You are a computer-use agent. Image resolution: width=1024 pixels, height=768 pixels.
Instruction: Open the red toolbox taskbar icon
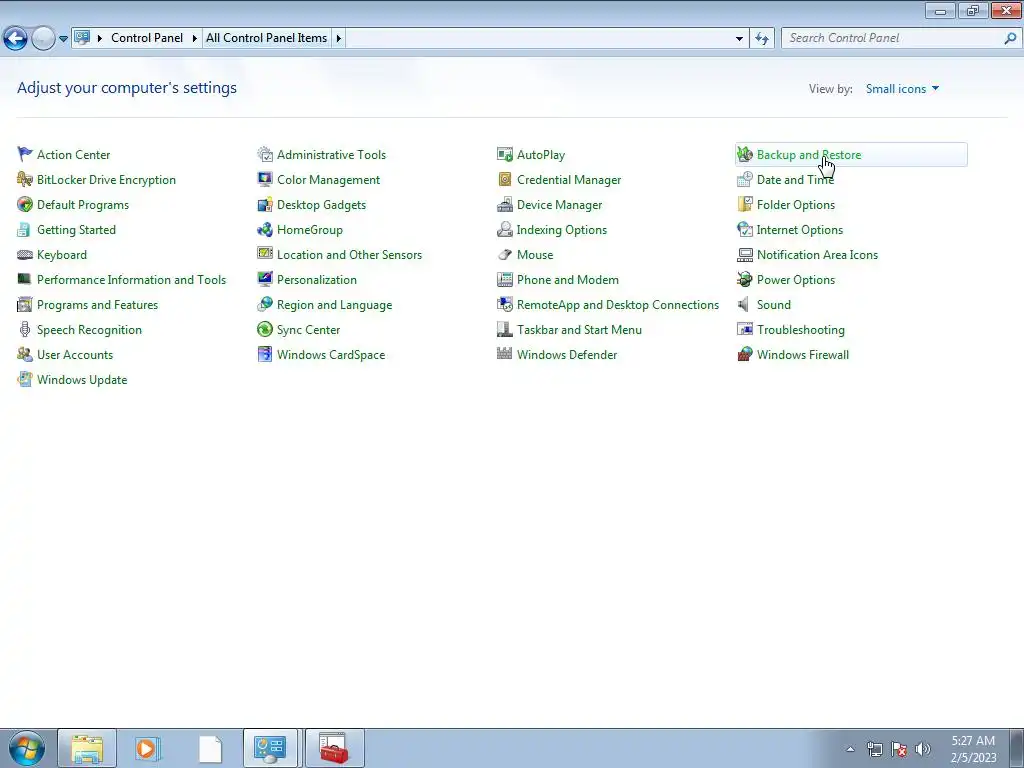click(334, 748)
